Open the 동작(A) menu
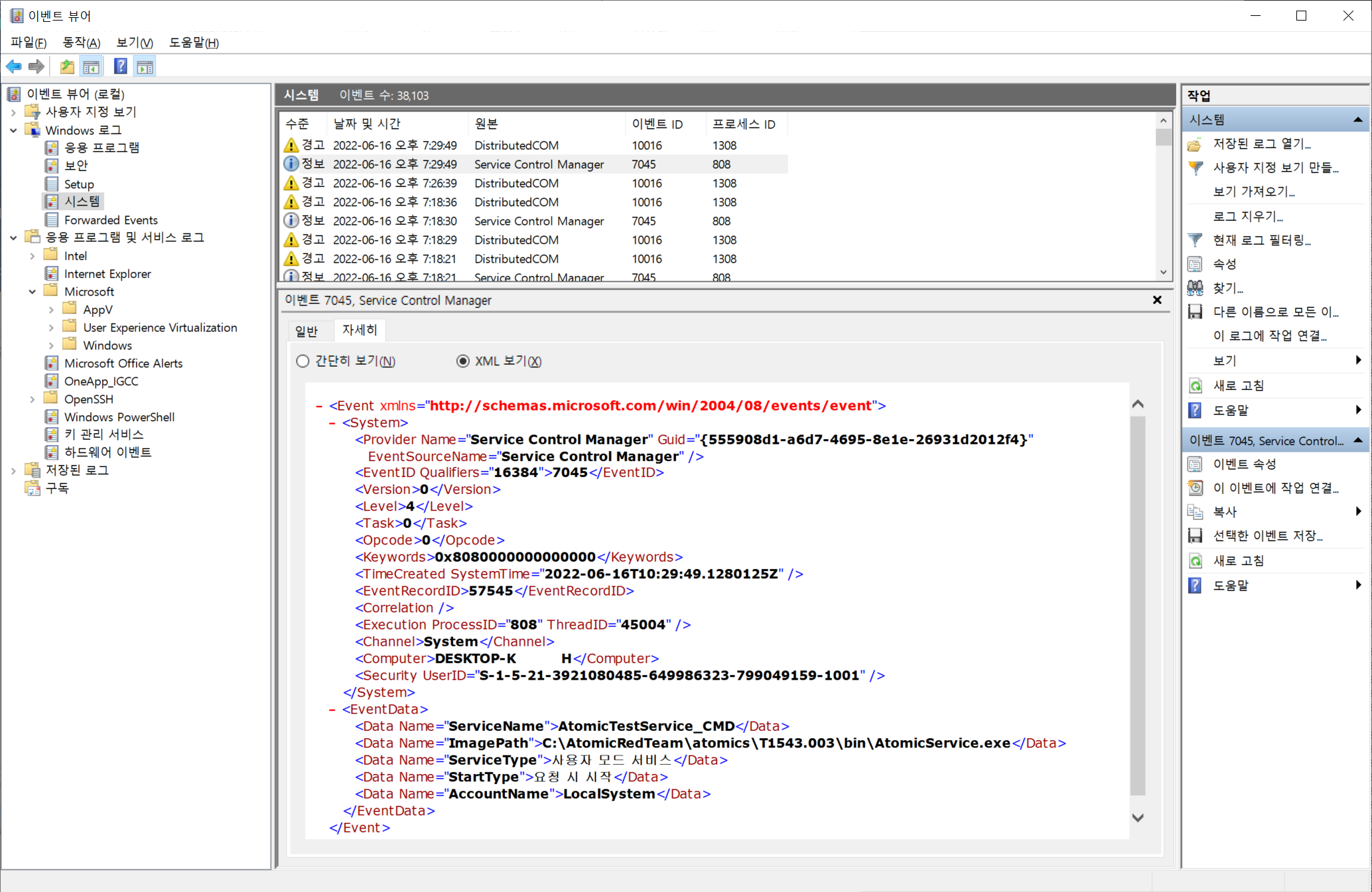The width and height of the screenshot is (1372, 892). [x=81, y=42]
